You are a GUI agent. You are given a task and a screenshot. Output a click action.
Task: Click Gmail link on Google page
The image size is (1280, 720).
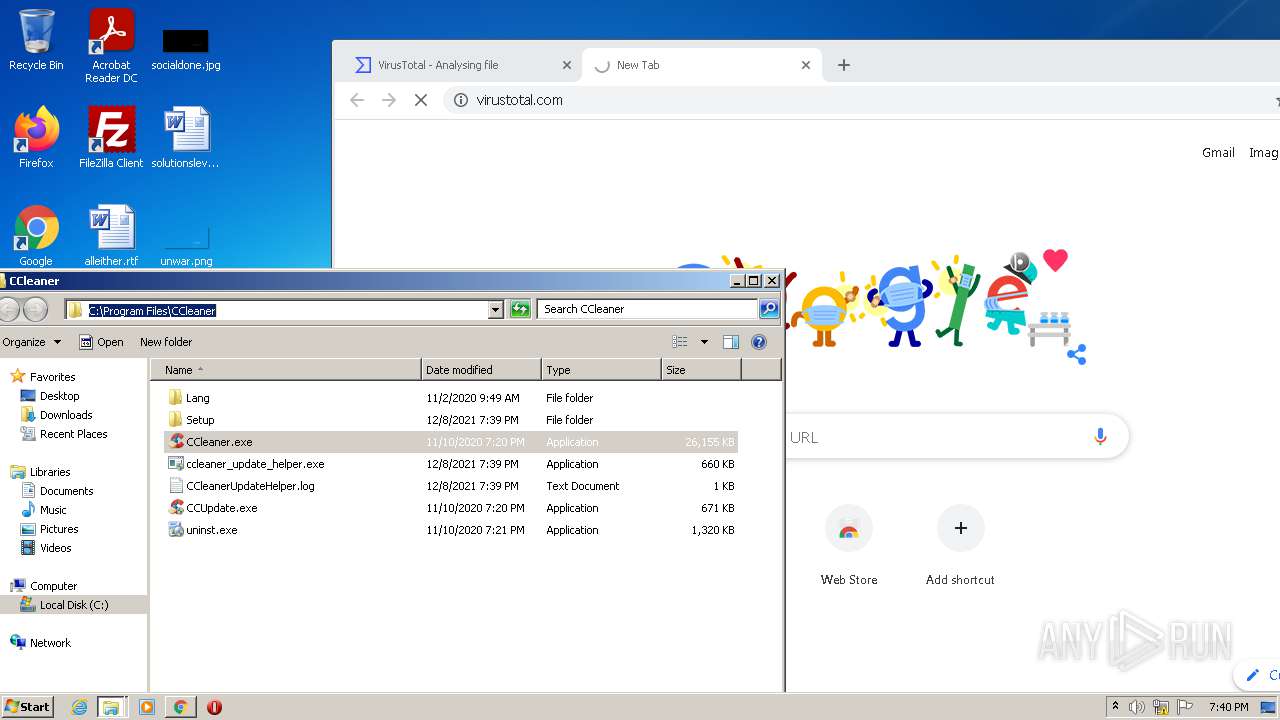point(1218,152)
